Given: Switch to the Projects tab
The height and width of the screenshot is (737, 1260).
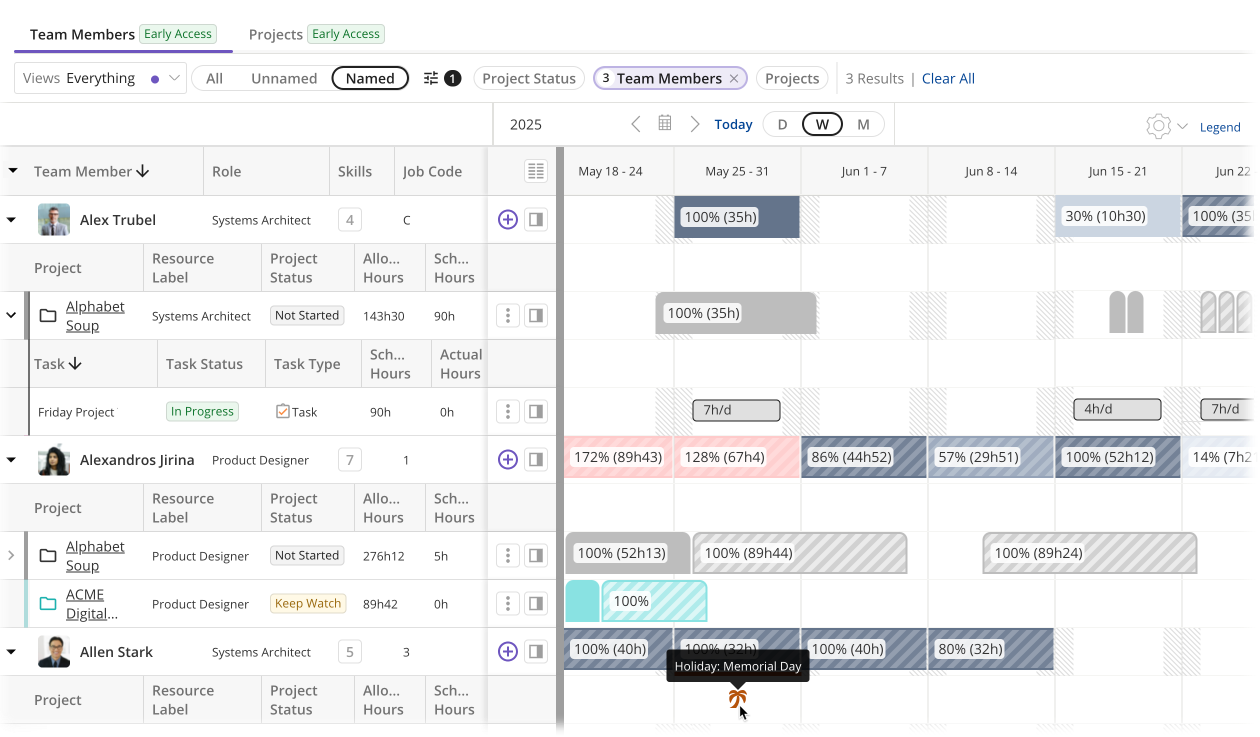Looking at the screenshot, I should pos(276,34).
